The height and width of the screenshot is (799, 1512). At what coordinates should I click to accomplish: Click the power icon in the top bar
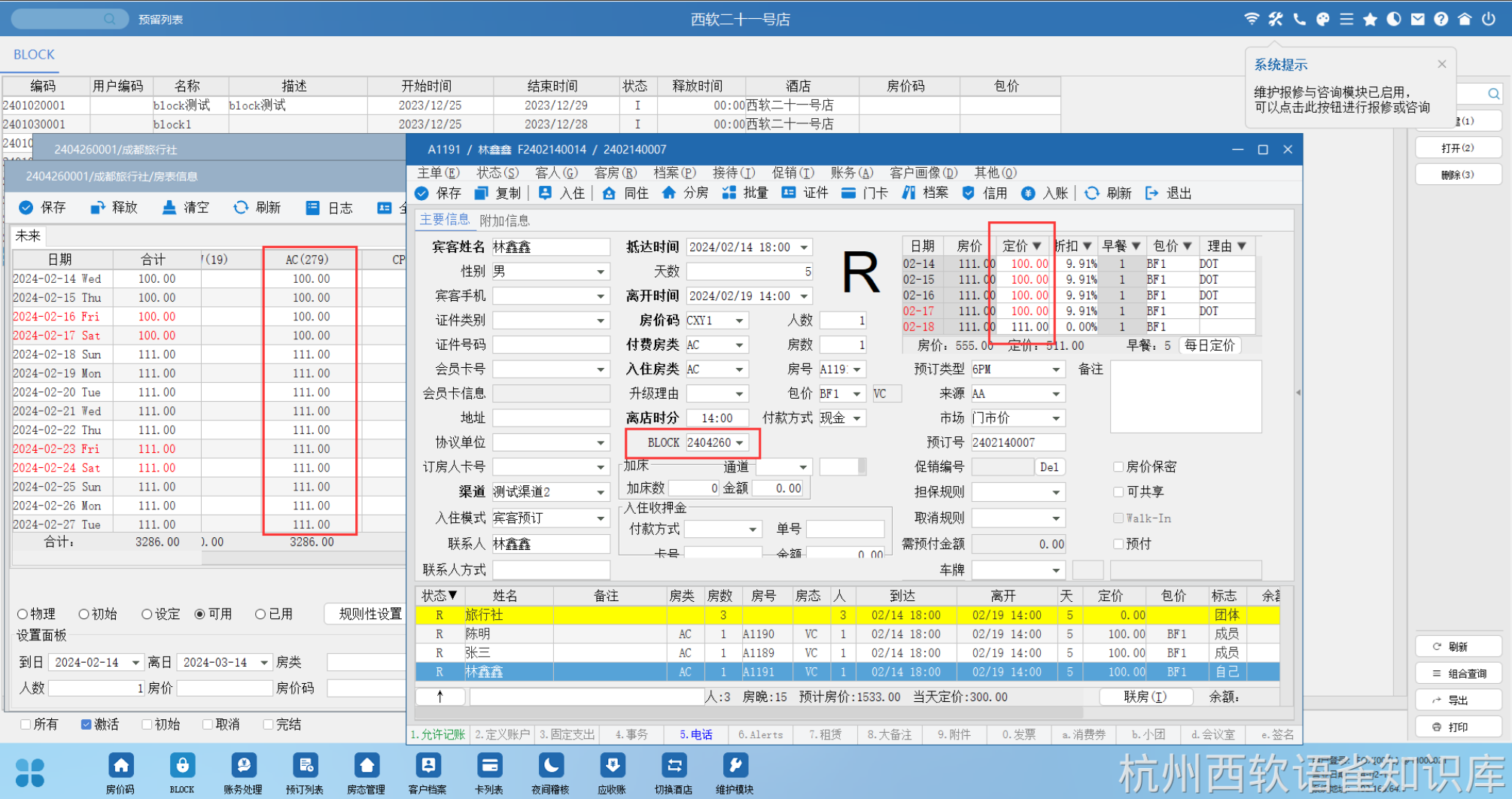[x=1488, y=19]
